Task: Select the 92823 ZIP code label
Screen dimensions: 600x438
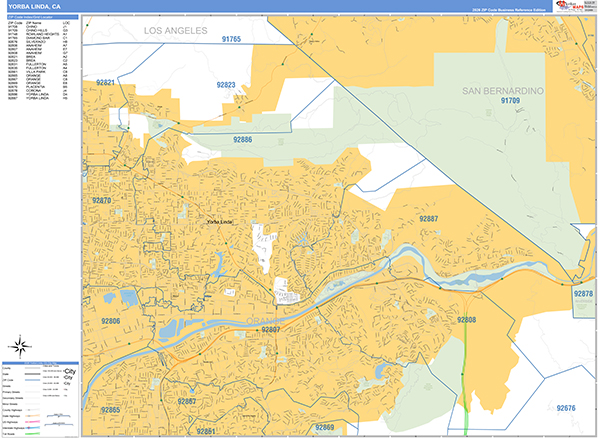Action: click(225, 86)
